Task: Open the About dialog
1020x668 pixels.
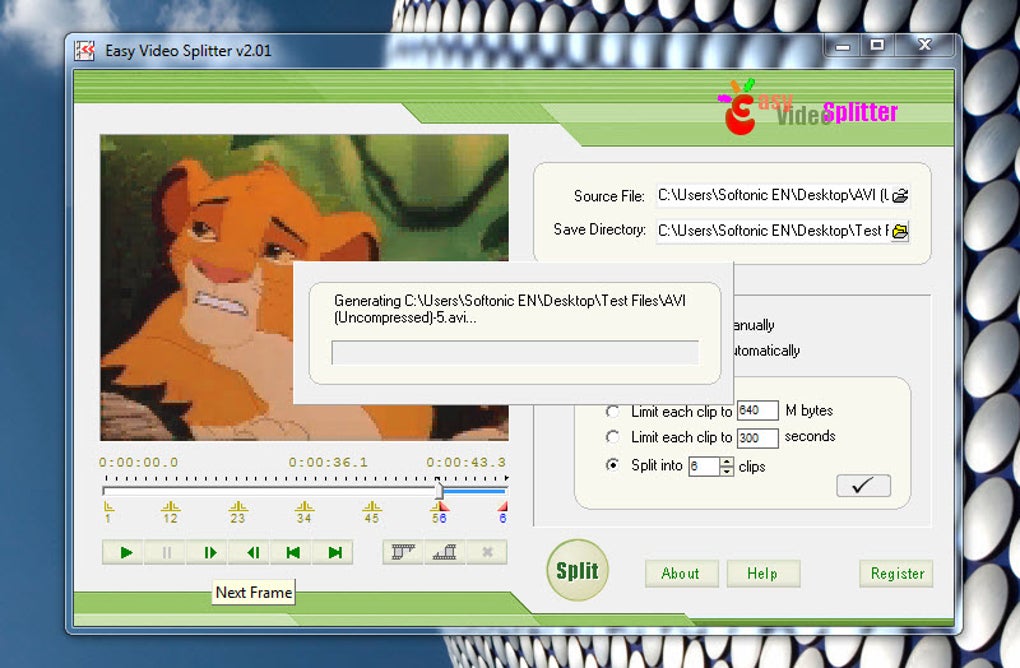Action: 681,573
